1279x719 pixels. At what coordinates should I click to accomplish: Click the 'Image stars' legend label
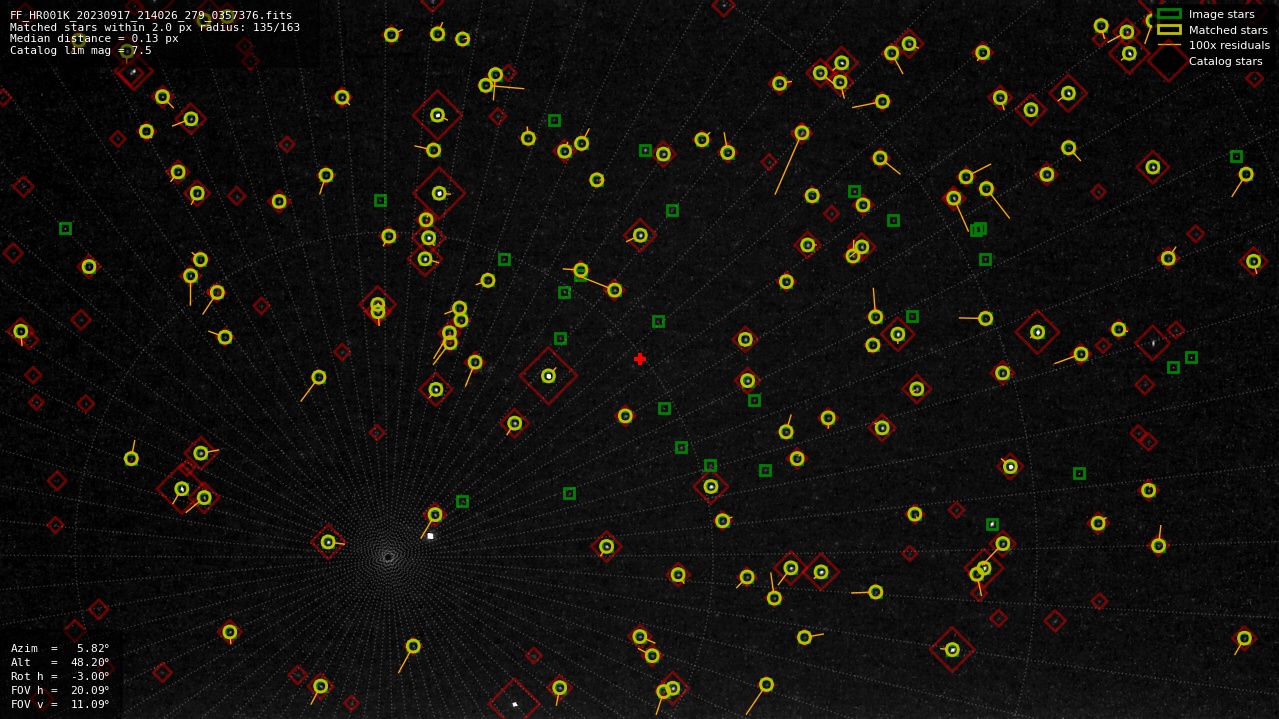coord(1221,14)
